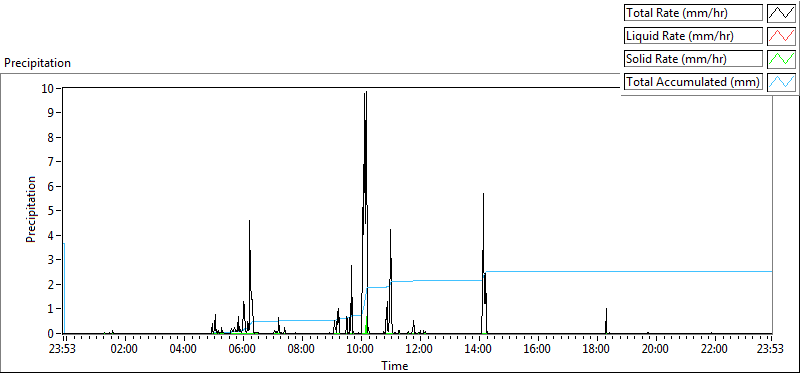This screenshot has height=373, width=800.
Task: Click the blue Total Accumulated line icon
Action: pos(781,82)
